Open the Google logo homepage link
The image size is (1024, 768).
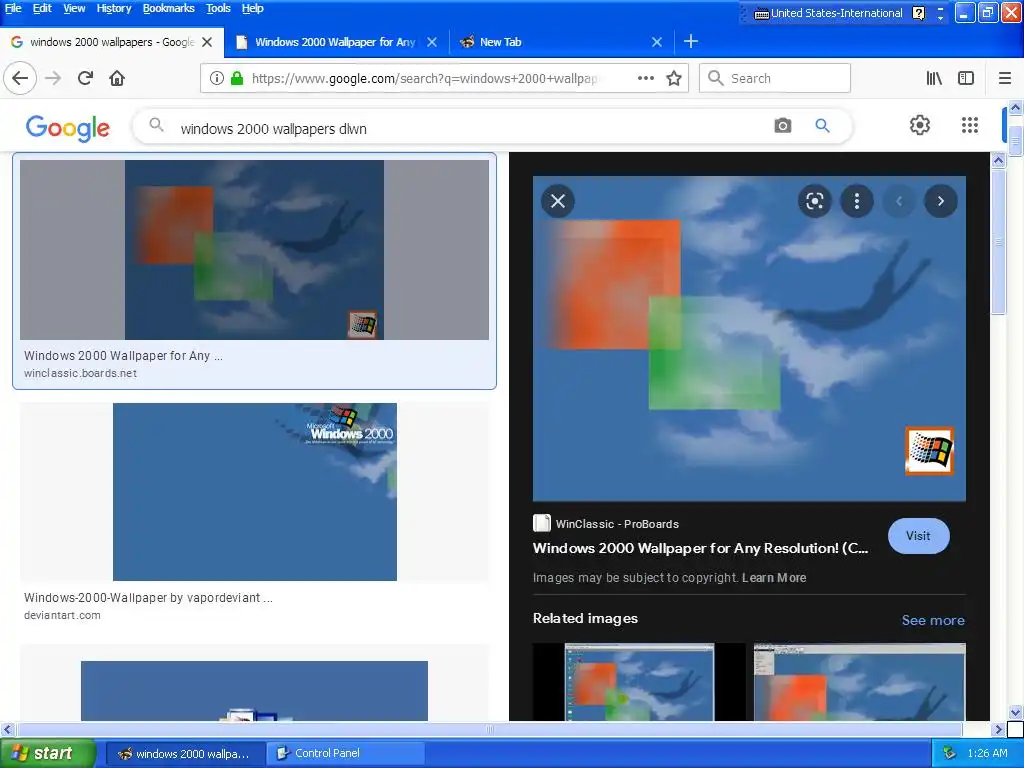(x=67, y=128)
